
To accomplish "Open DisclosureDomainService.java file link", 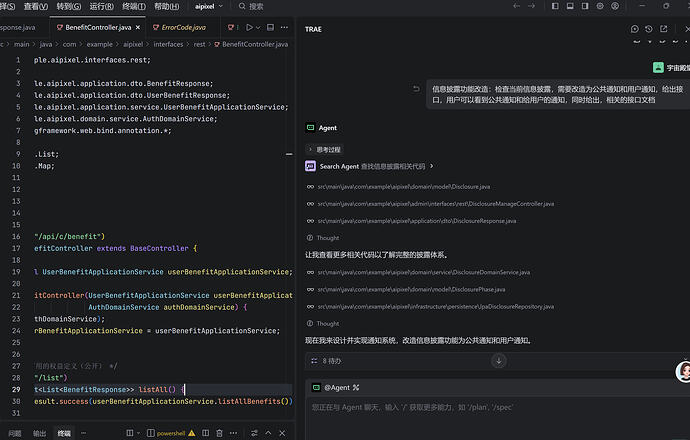I will (424, 272).
